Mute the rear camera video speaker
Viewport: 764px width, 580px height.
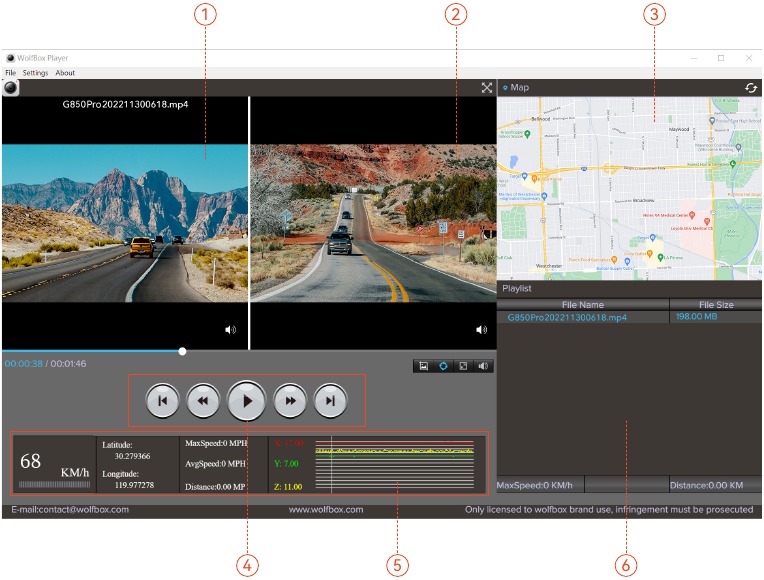(481, 330)
